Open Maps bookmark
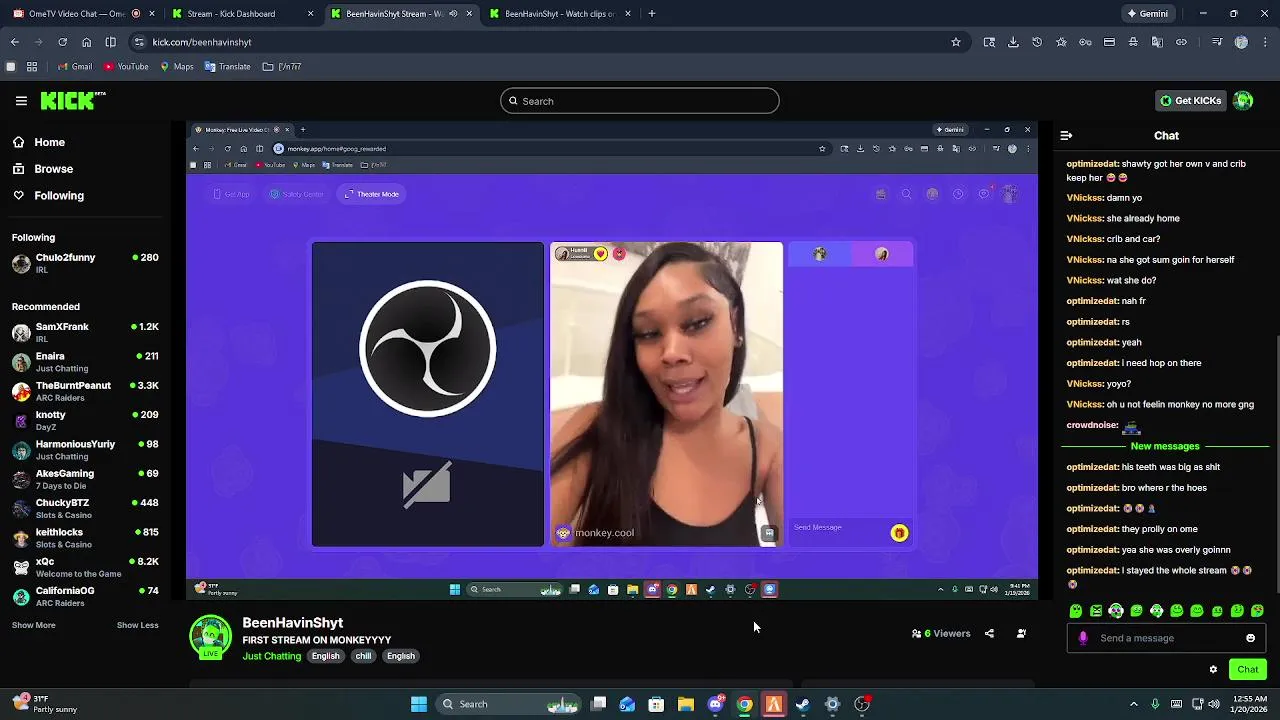This screenshot has height=720, width=1280. point(176,66)
